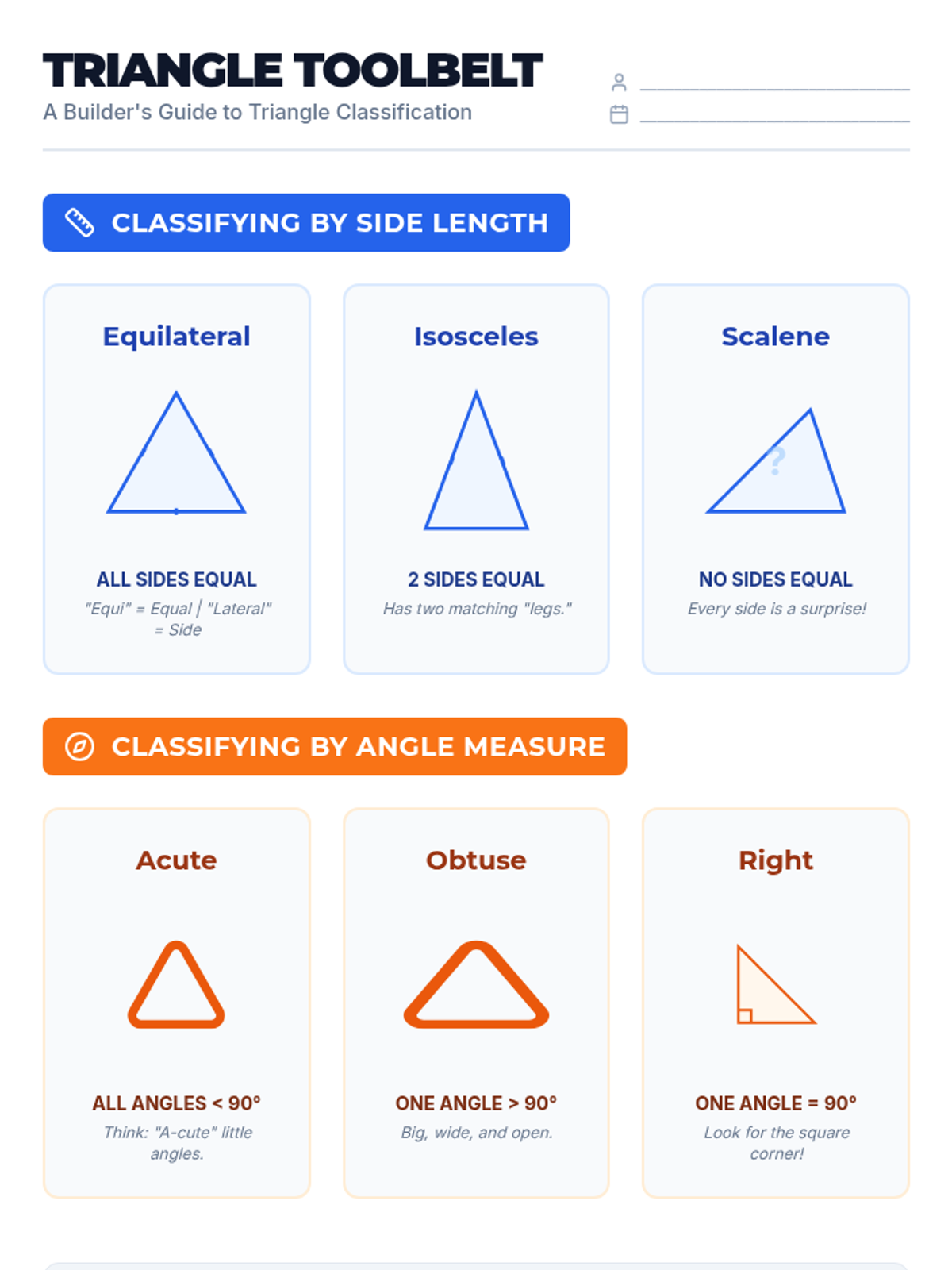952x1270 pixels.
Task: Click the Obtuse card heading
Action: point(476,860)
